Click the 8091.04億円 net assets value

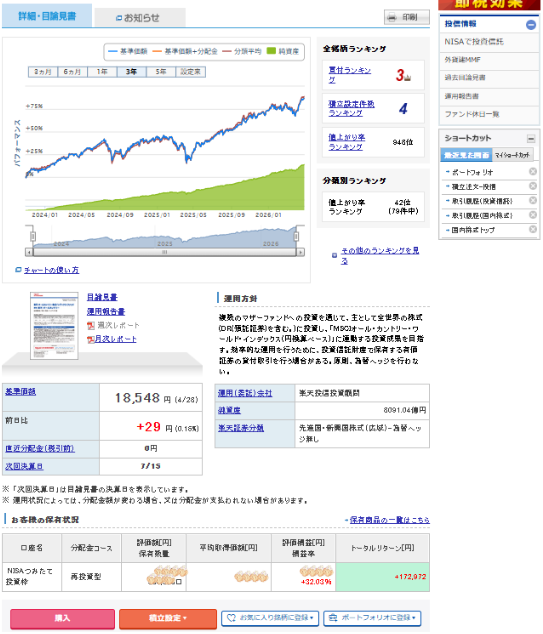click(x=405, y=410)
